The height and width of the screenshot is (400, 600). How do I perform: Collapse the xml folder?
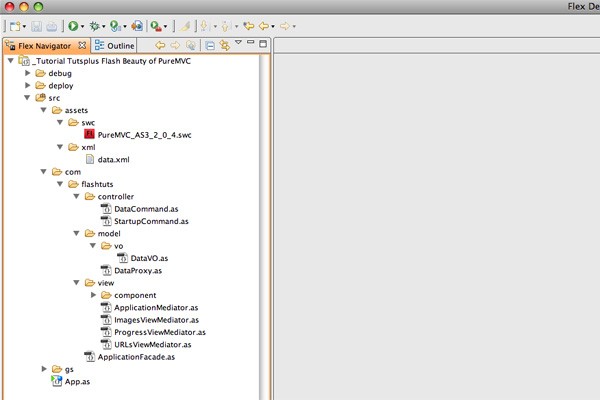60,147
